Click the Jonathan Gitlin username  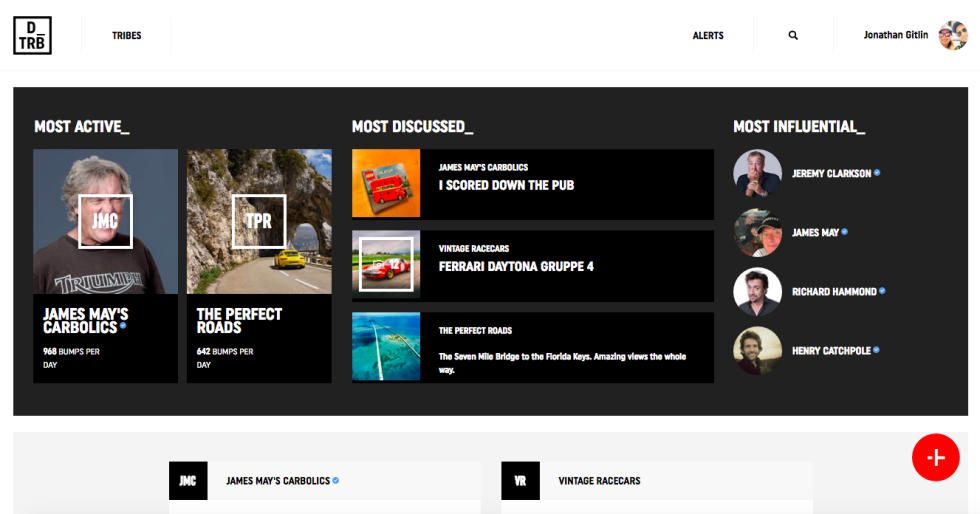896,35
